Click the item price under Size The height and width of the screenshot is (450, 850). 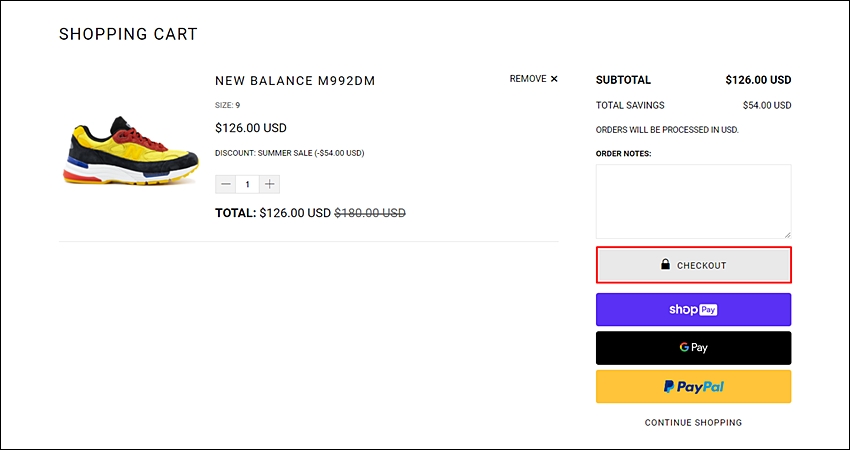[251, 128]
